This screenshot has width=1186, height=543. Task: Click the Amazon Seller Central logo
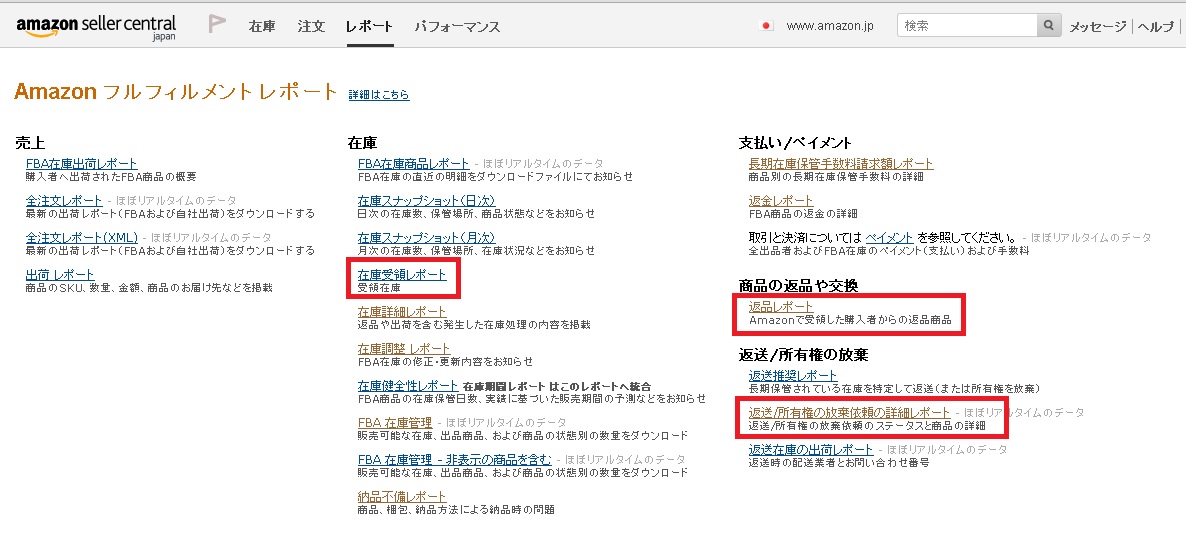(96, 26)
